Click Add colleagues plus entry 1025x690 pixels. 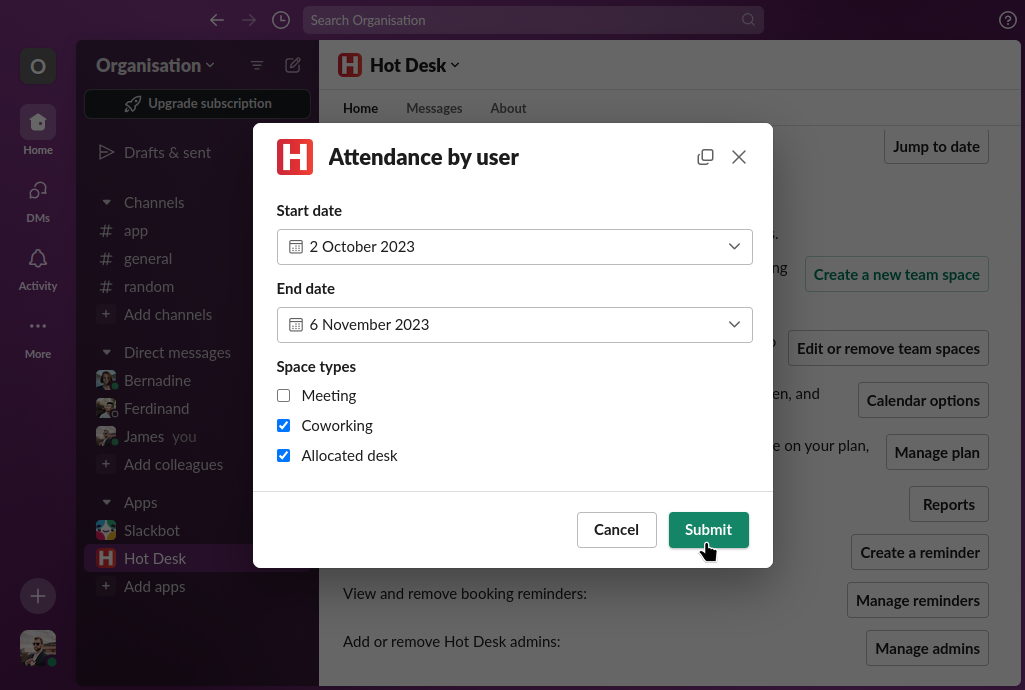173,465
